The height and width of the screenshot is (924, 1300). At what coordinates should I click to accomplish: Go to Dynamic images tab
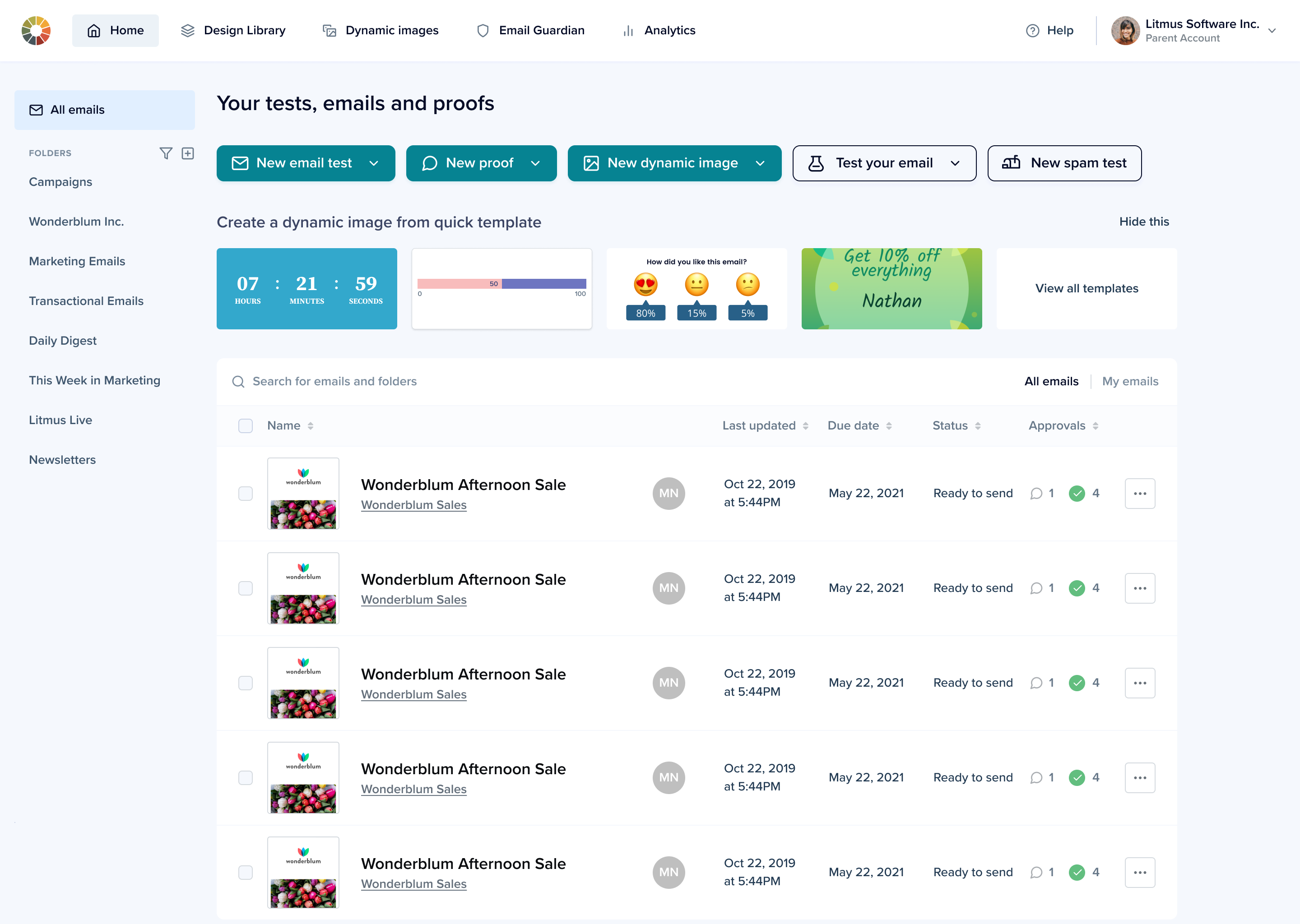pos(380,30)
